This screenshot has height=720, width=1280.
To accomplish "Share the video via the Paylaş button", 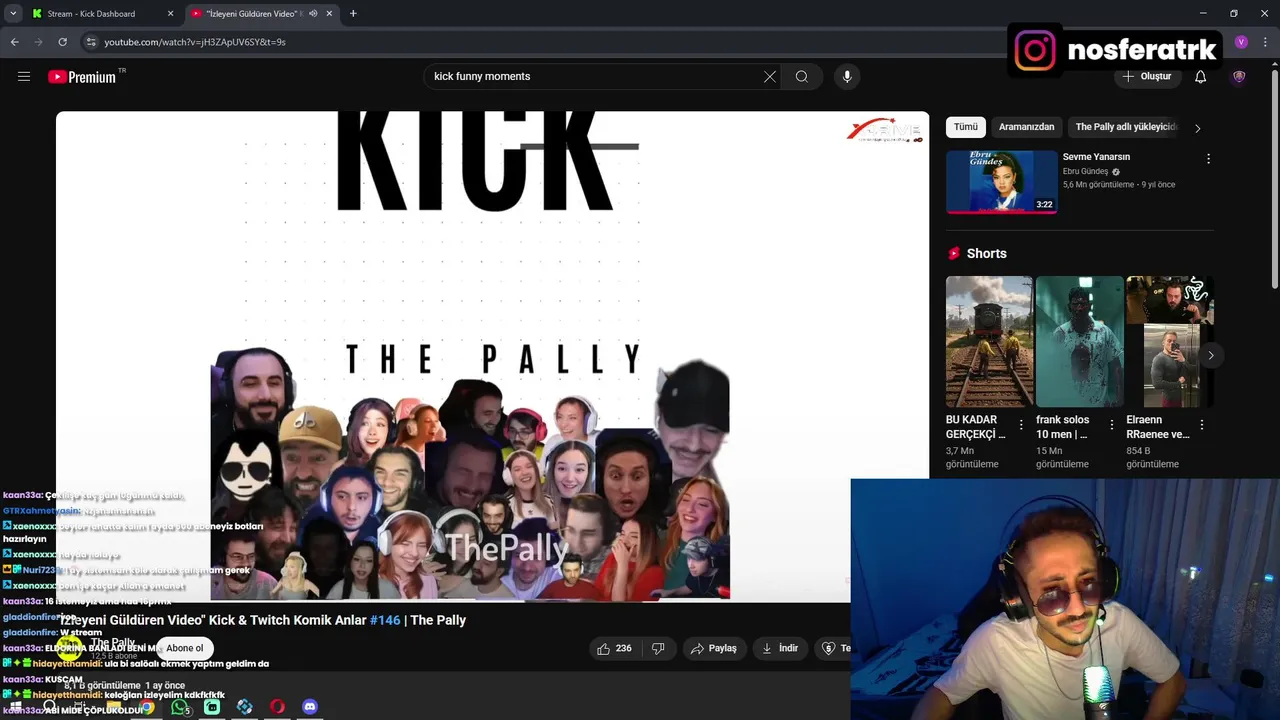I will pyautogui.click(x=714, y=649).
